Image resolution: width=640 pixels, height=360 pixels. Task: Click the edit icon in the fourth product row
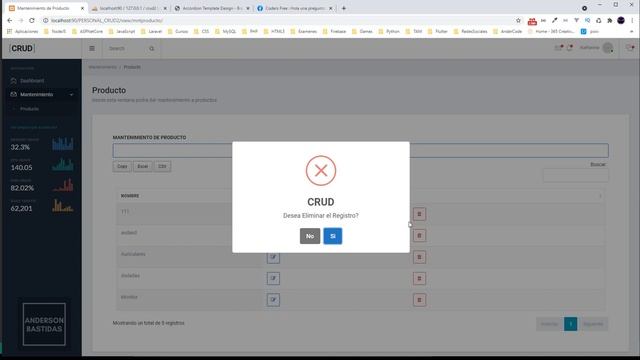click(273, 278)
